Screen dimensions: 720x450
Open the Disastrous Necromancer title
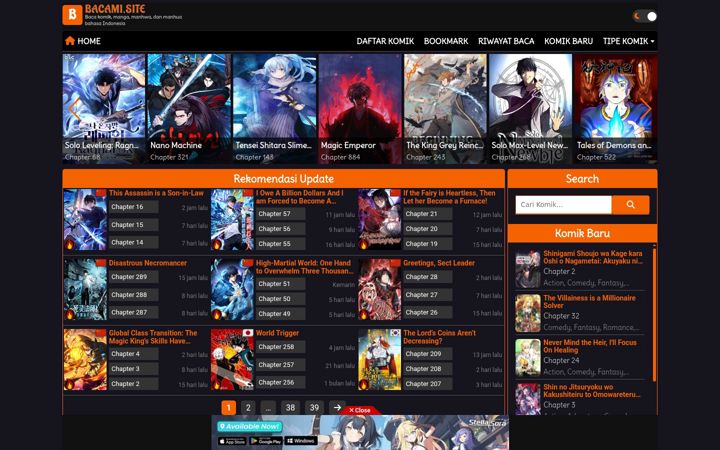click(148, 263)
